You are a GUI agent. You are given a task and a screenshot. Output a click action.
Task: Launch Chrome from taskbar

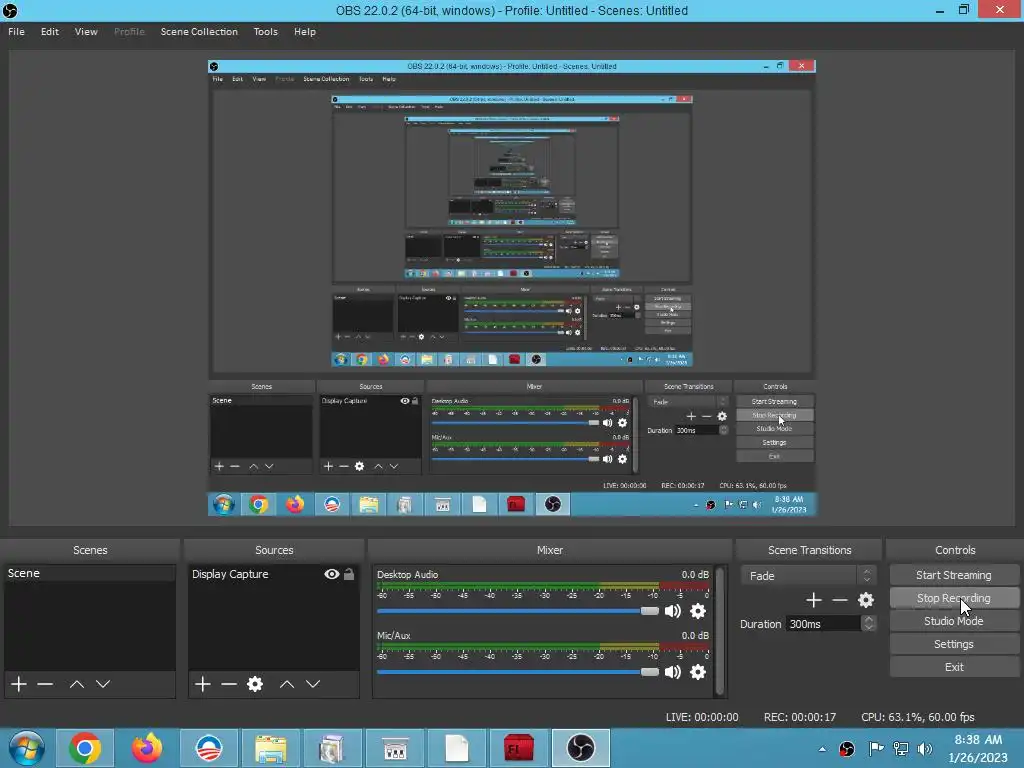click(x=84, y=748)
